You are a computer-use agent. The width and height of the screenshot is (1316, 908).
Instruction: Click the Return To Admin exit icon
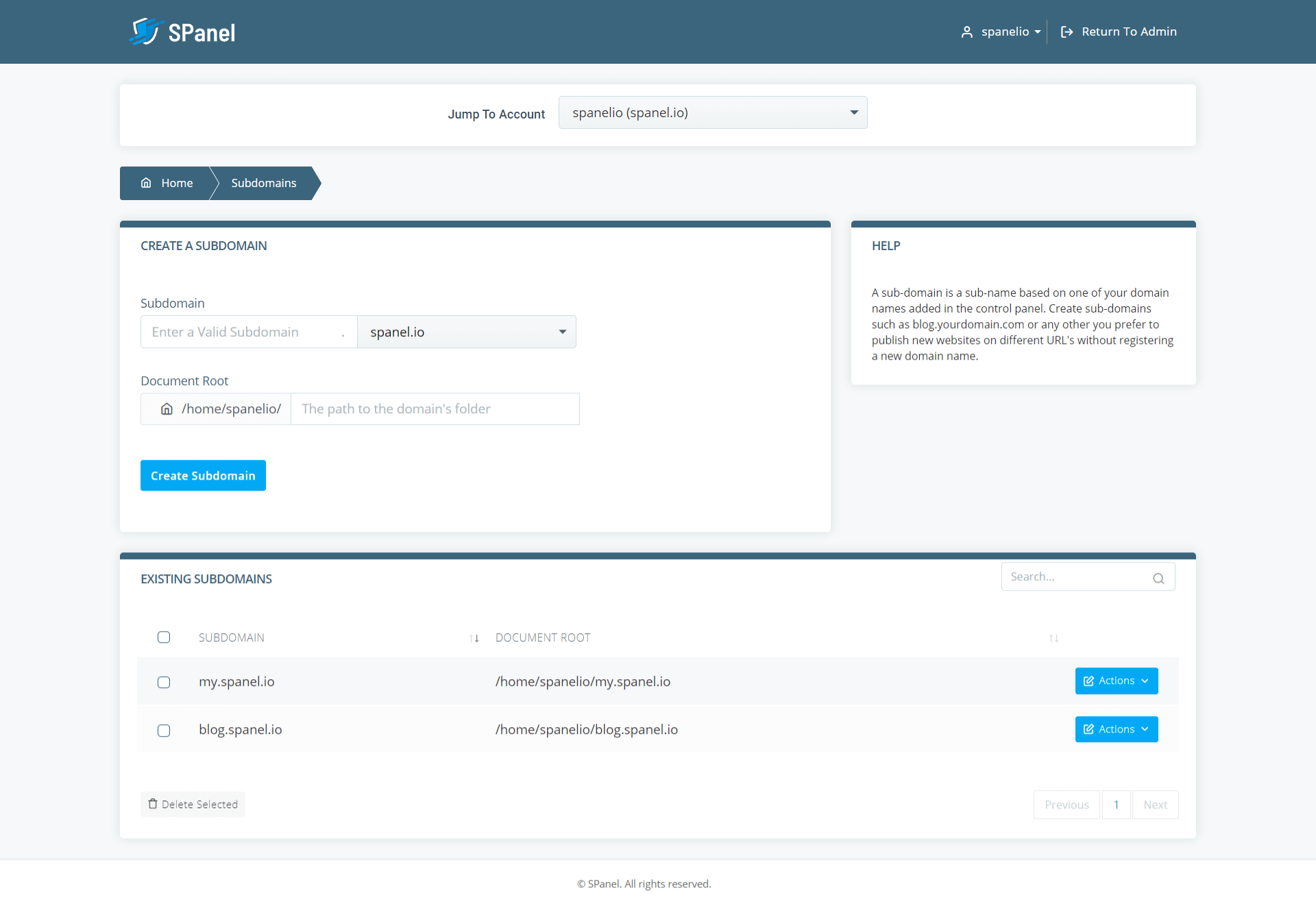(x=1067, y=32)
